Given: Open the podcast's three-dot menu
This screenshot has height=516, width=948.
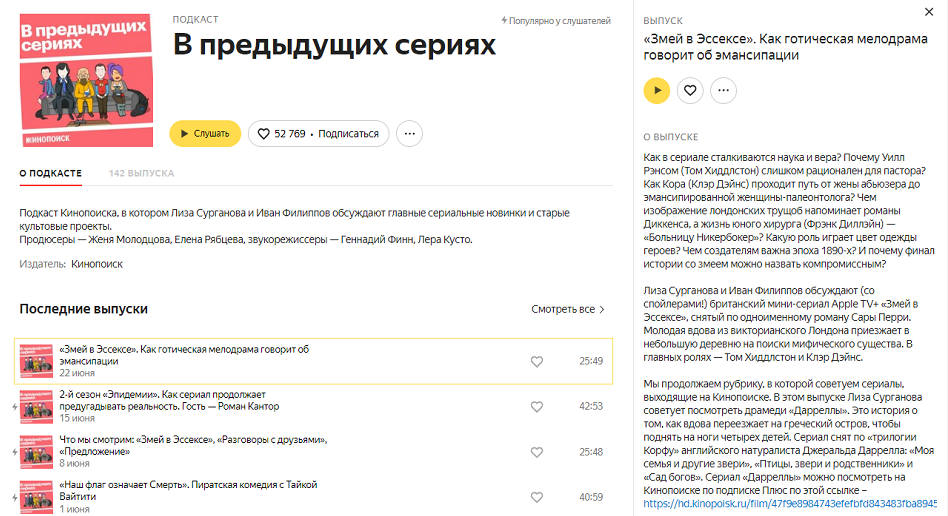Looking at the screenshot, I should pos(409,134).
